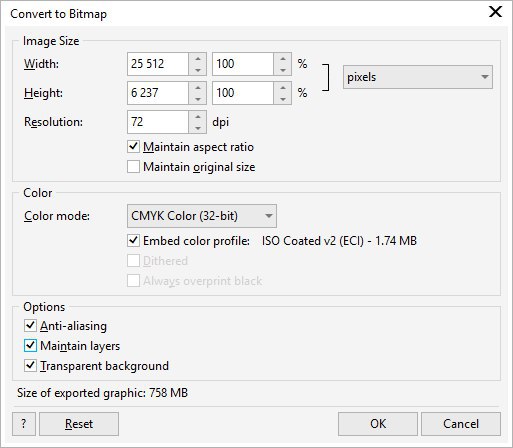
Task: Click the Reset button
Action: click(79, 424)
